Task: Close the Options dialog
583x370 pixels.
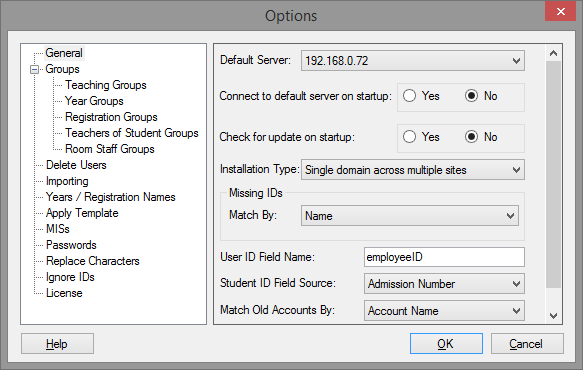Action: (560, 12)
